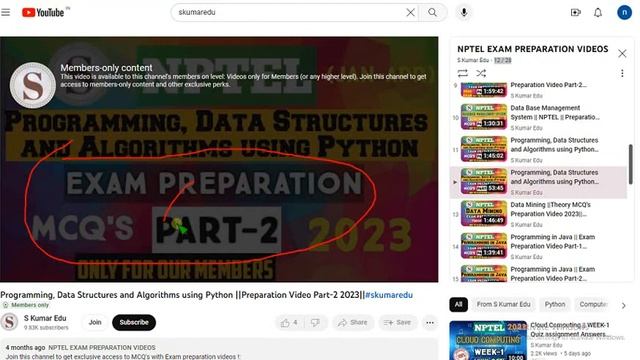Screen dimensions: 640x360
Task: Close the NPTEL playlist panel
Action: [622, 53]
